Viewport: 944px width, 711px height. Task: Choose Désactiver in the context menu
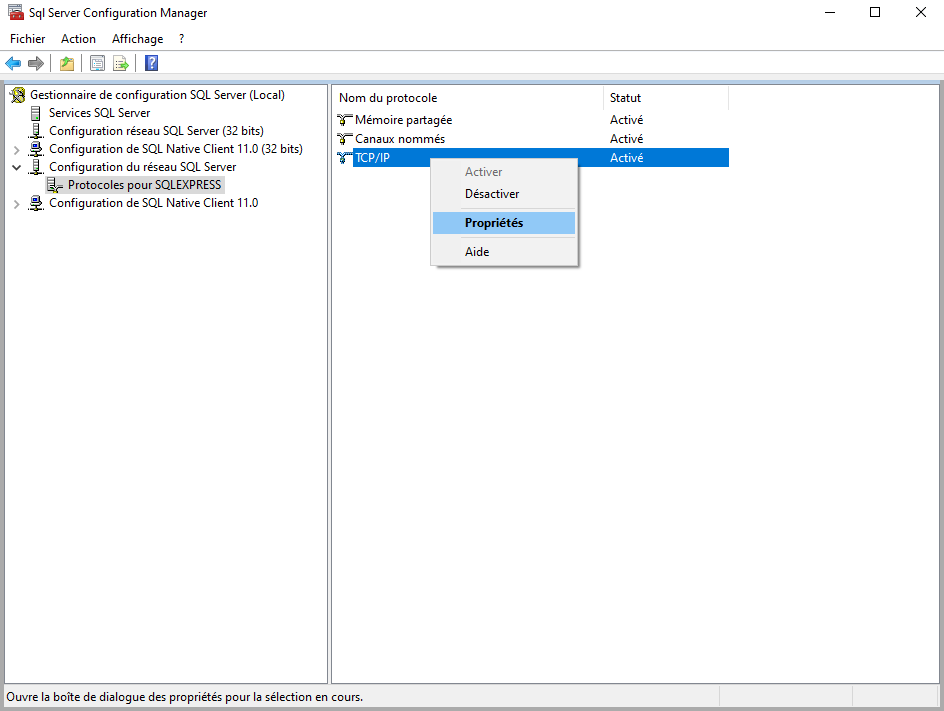pos(492,194)
